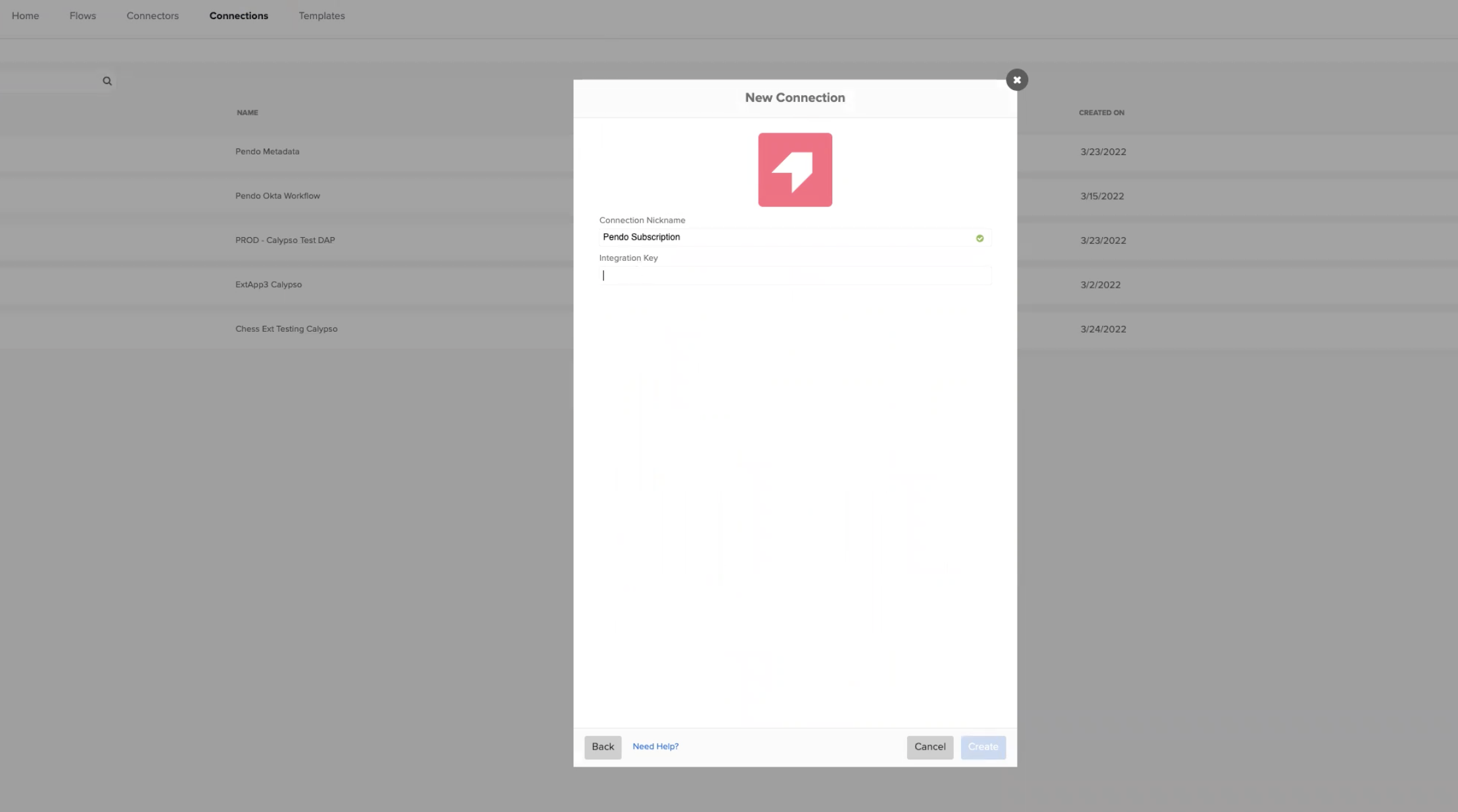Select the Pendo Metadata connection
The height and width of the screenshot is (812, 1458).
(267, 152)
